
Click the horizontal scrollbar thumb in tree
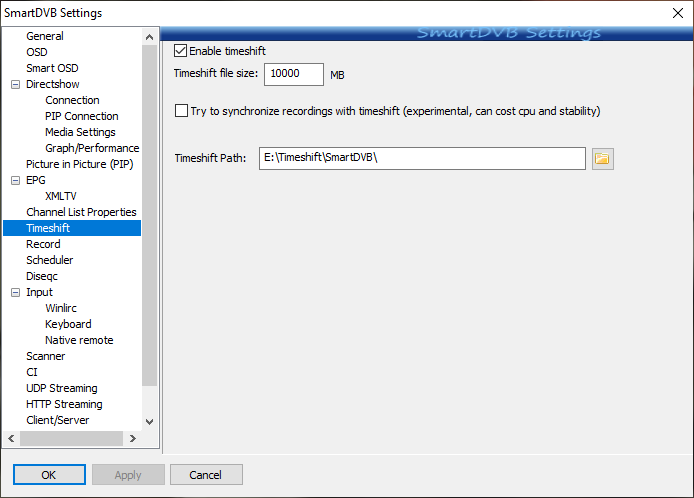click(71, 438)
